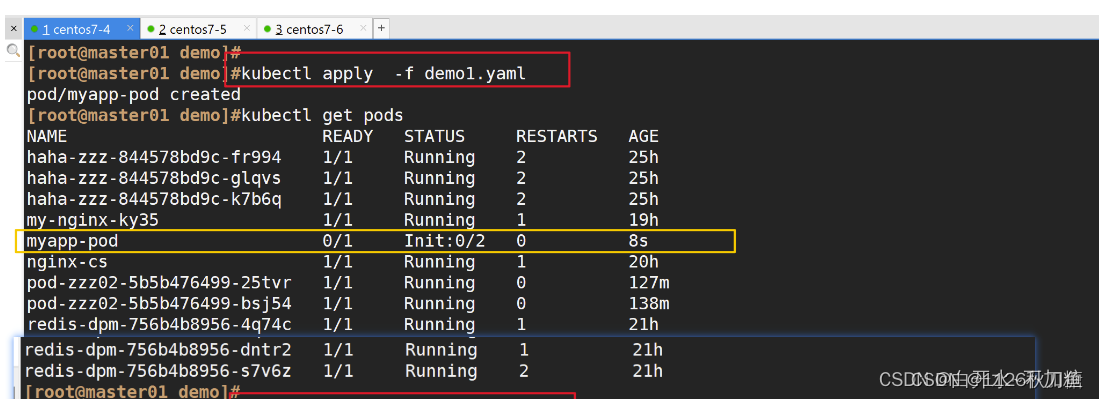Click the kubectl apply -f demo1.yaml command
1099x399 pixels.
tap(383, 73)
